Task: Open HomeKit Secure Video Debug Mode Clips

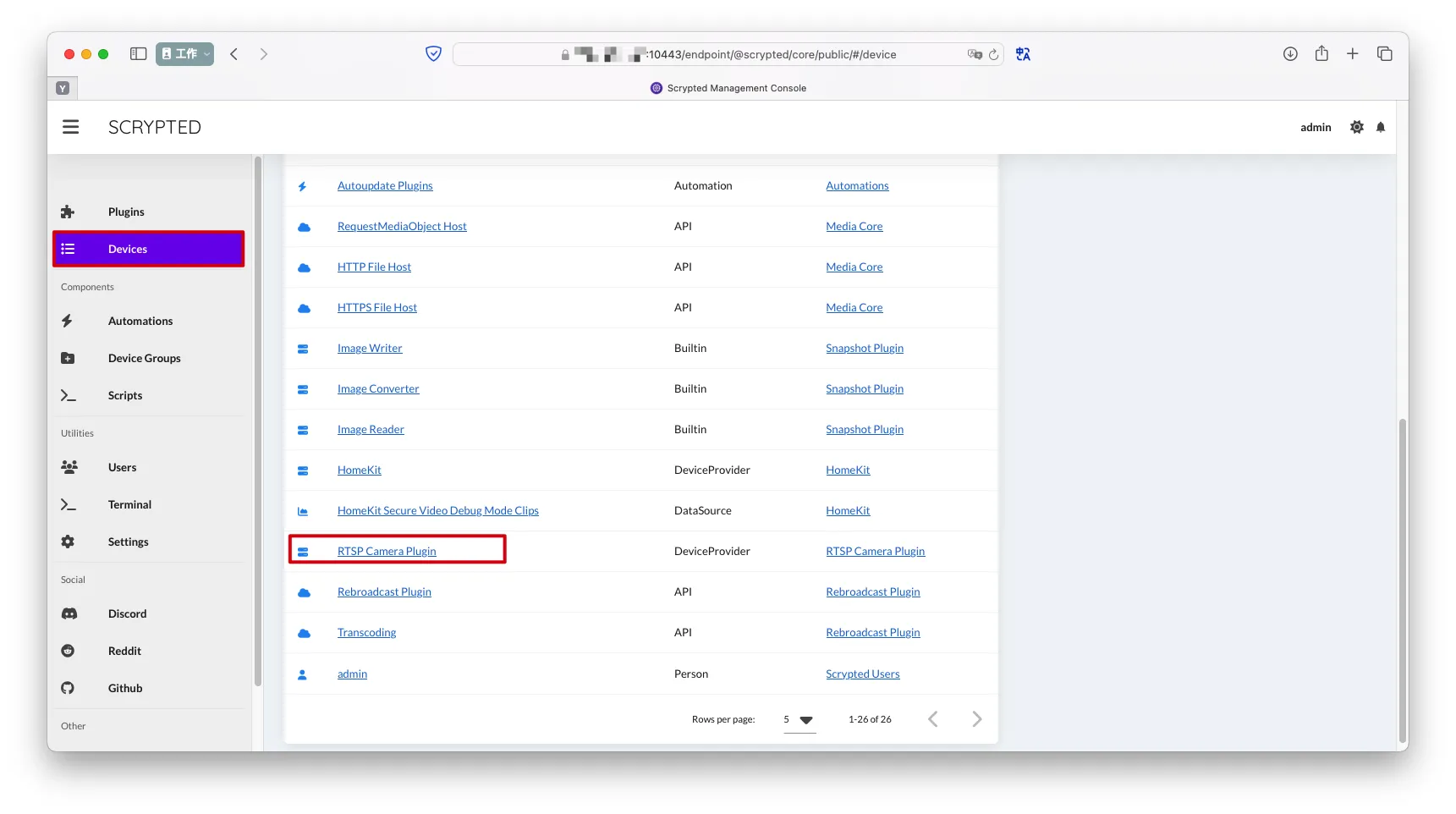Action: pos(437,511)
